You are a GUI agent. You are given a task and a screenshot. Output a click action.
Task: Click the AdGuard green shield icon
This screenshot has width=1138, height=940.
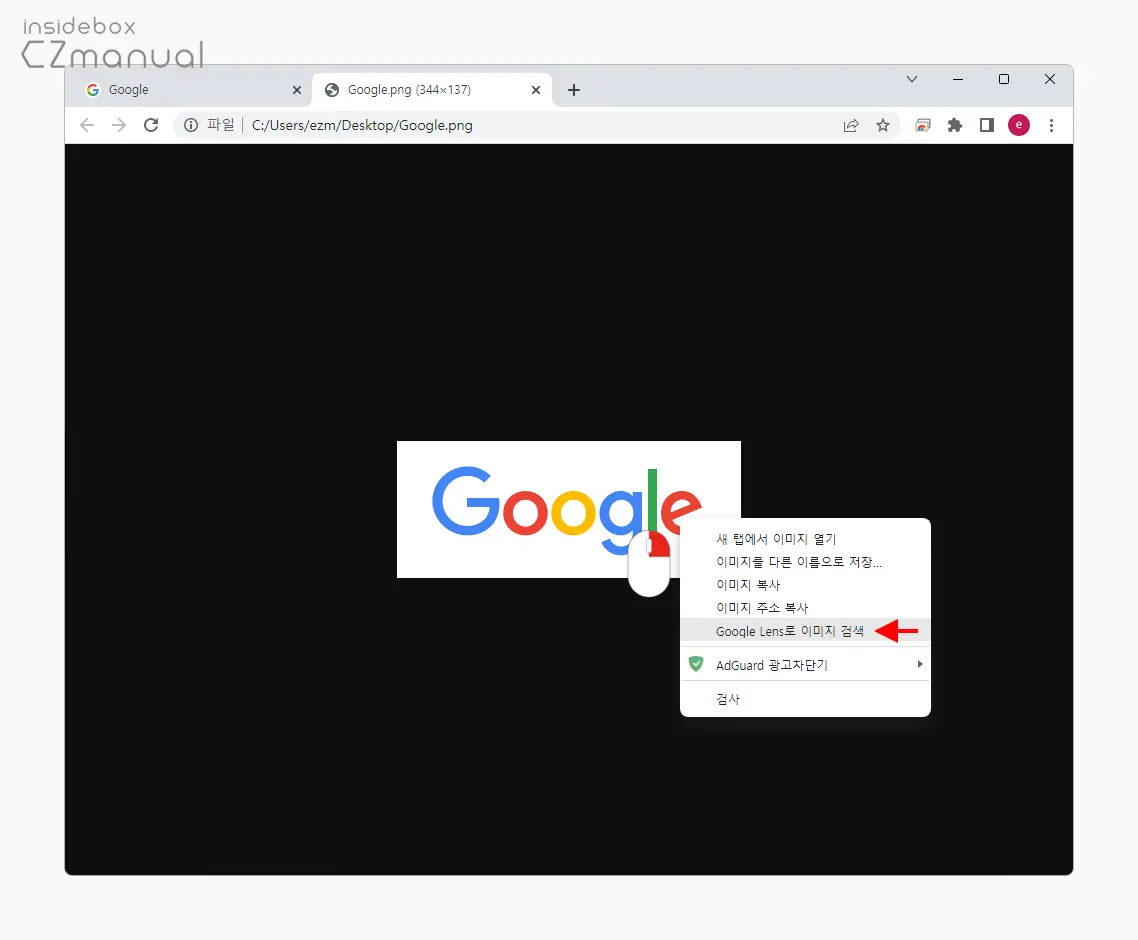coord(696,663)
